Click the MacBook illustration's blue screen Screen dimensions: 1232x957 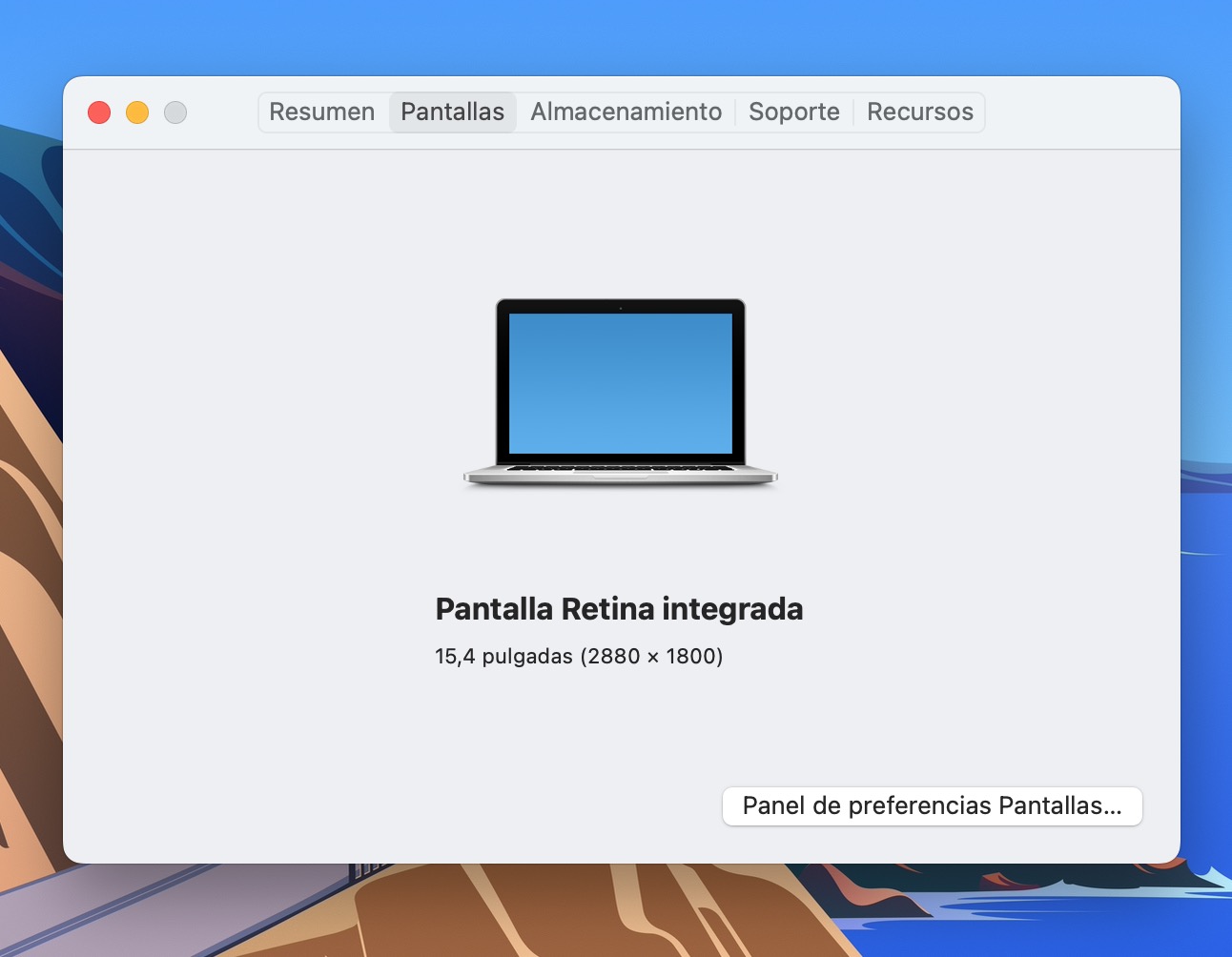point(620,383)
